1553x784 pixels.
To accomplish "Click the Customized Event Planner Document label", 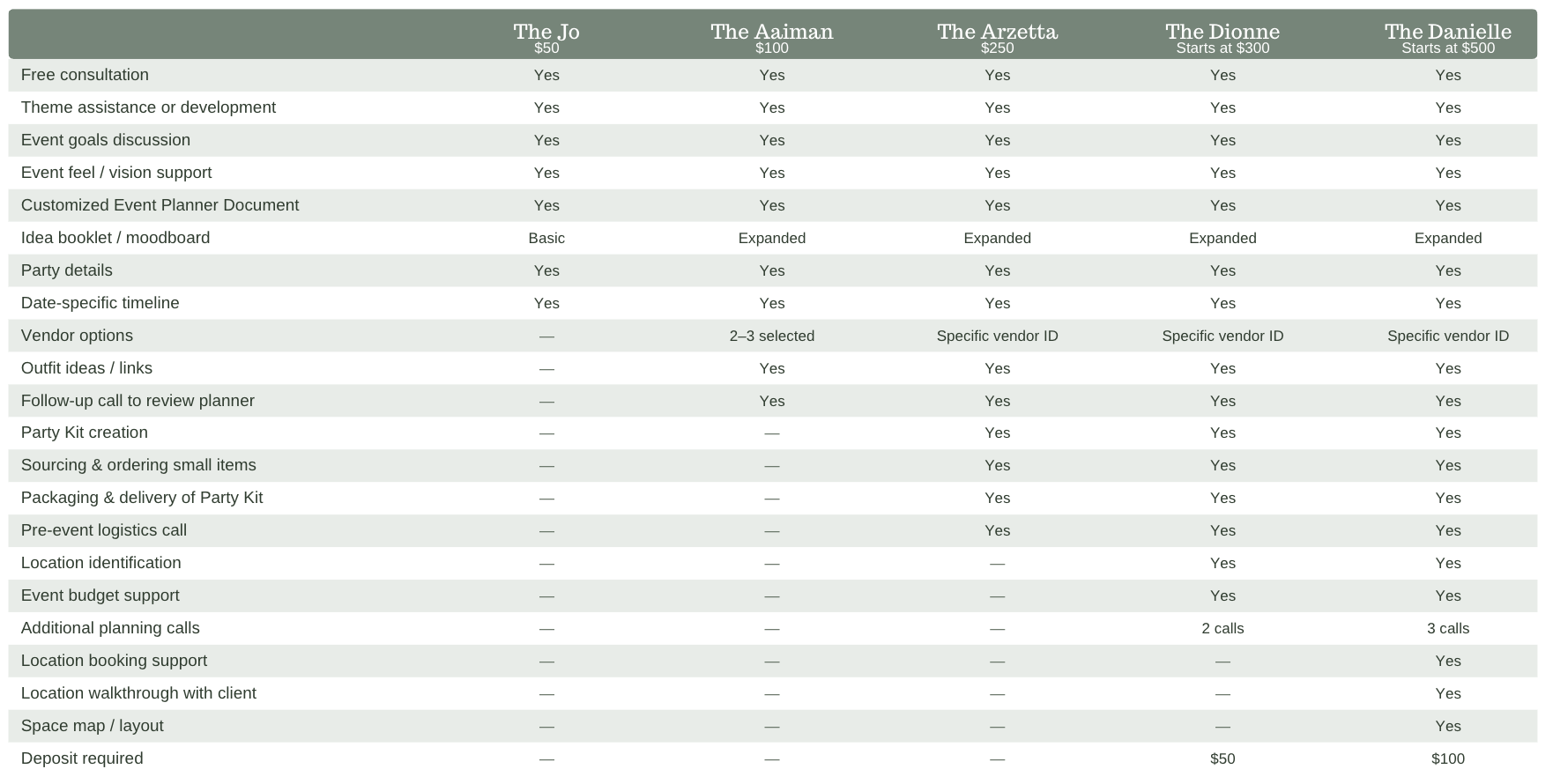I will pos(160,205).
